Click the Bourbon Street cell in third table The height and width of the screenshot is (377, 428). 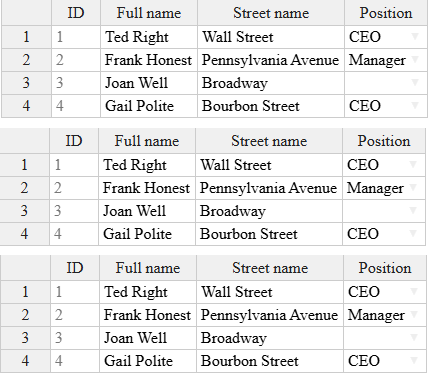tap(270, 361)
